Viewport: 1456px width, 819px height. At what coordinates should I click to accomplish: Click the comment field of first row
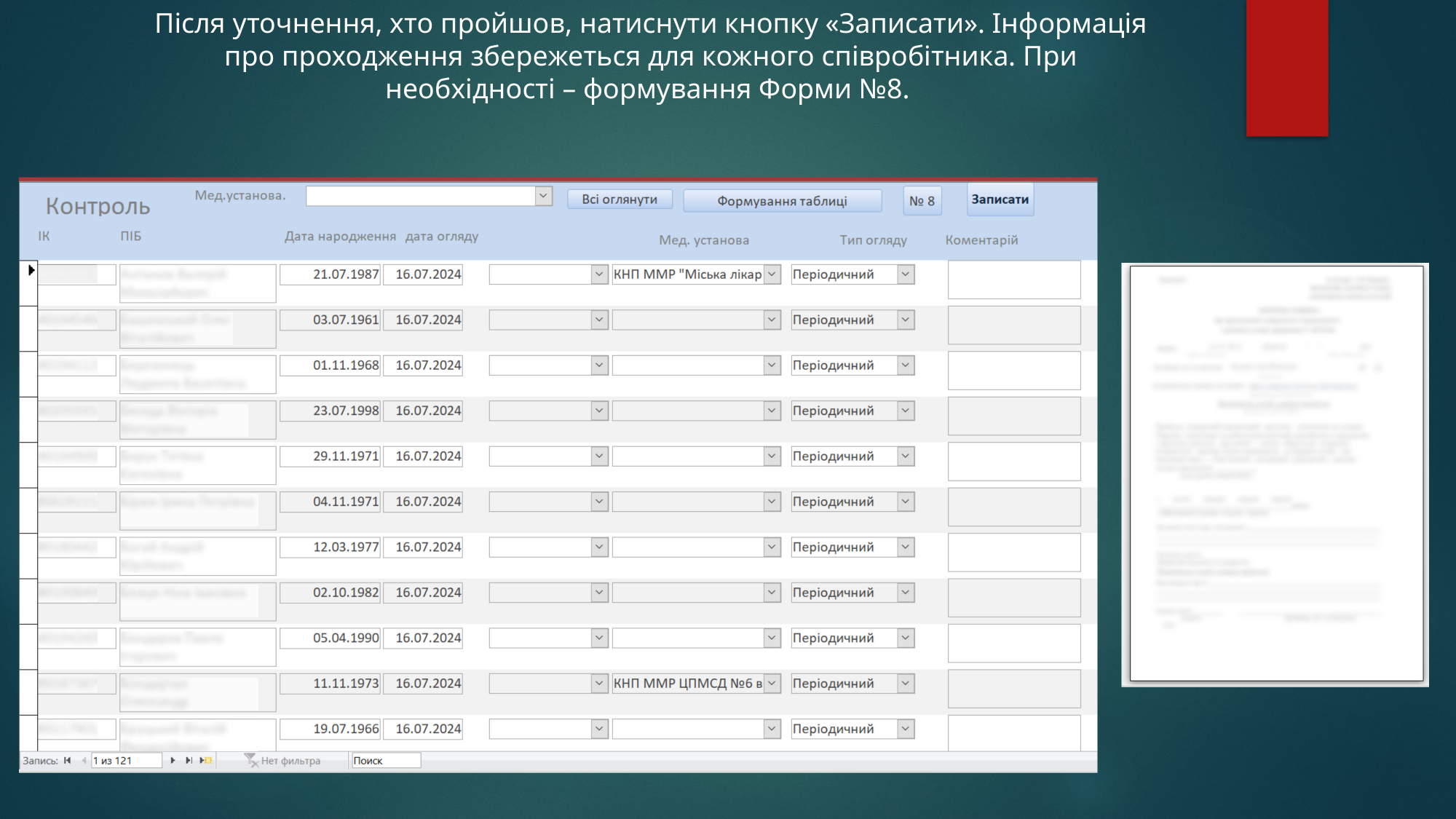pyautogui.click(x=1014, y=280)
